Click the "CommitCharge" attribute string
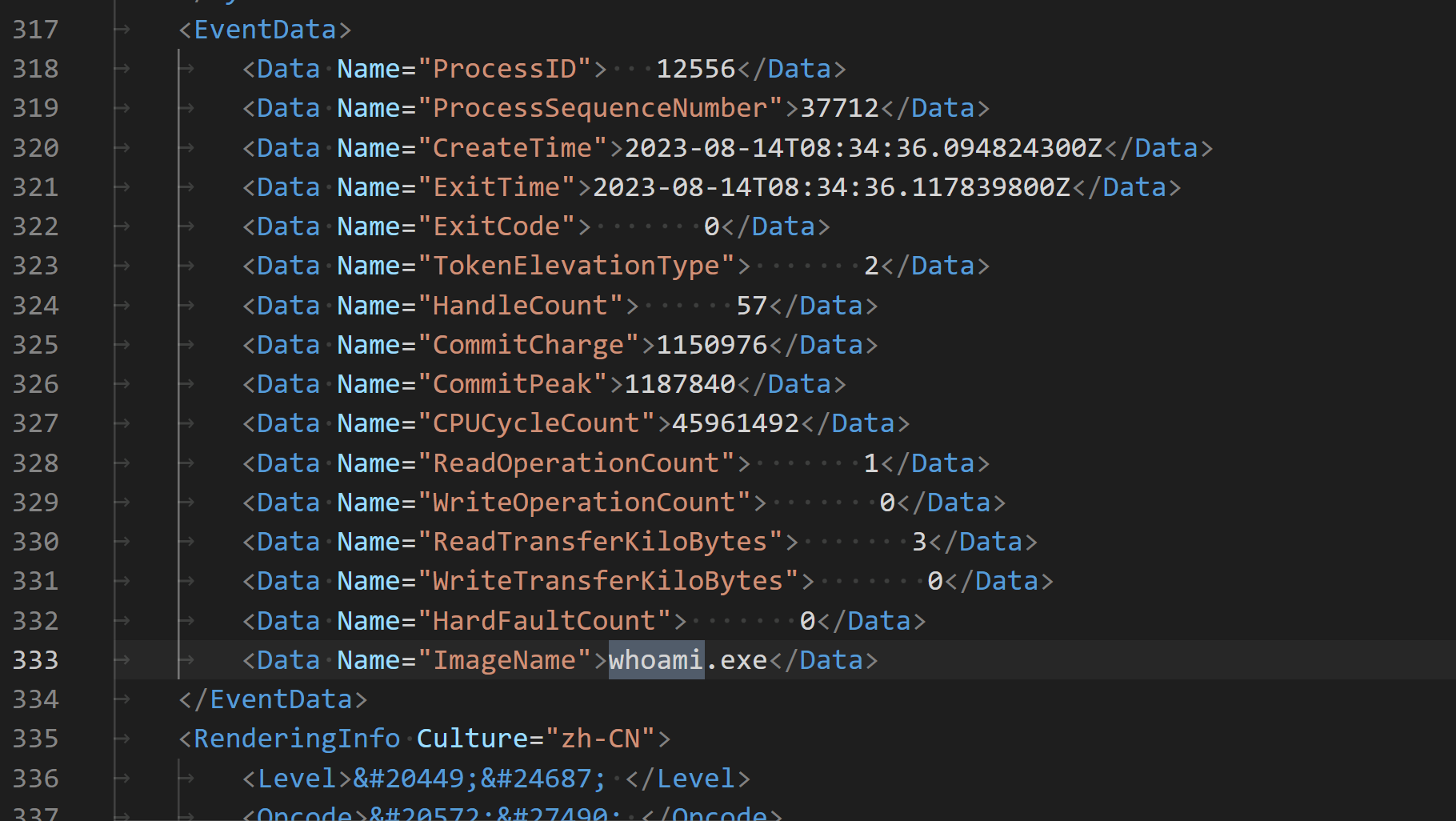 coord(528,345)
